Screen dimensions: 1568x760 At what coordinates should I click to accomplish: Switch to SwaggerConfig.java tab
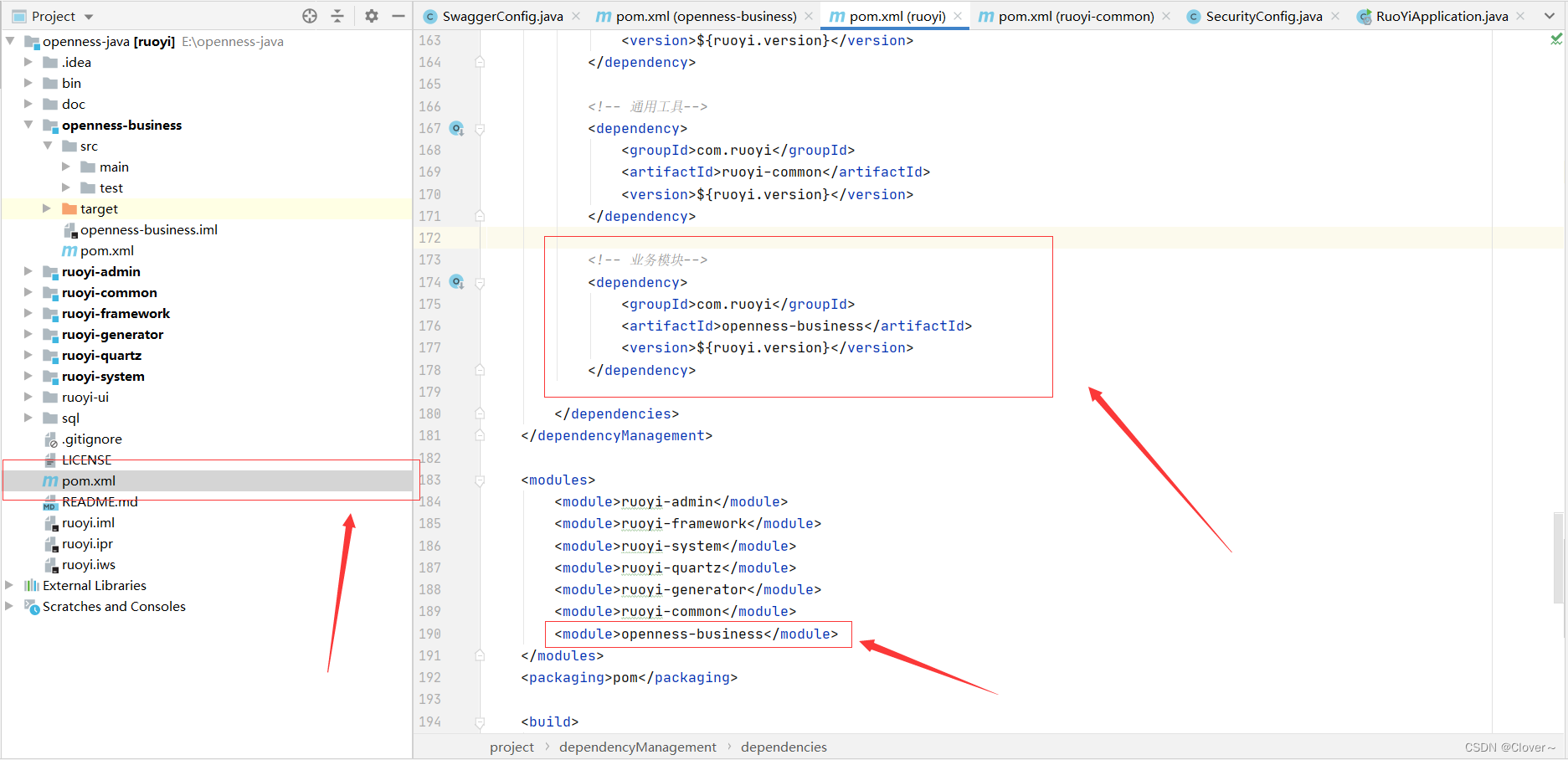pos(502,16)
